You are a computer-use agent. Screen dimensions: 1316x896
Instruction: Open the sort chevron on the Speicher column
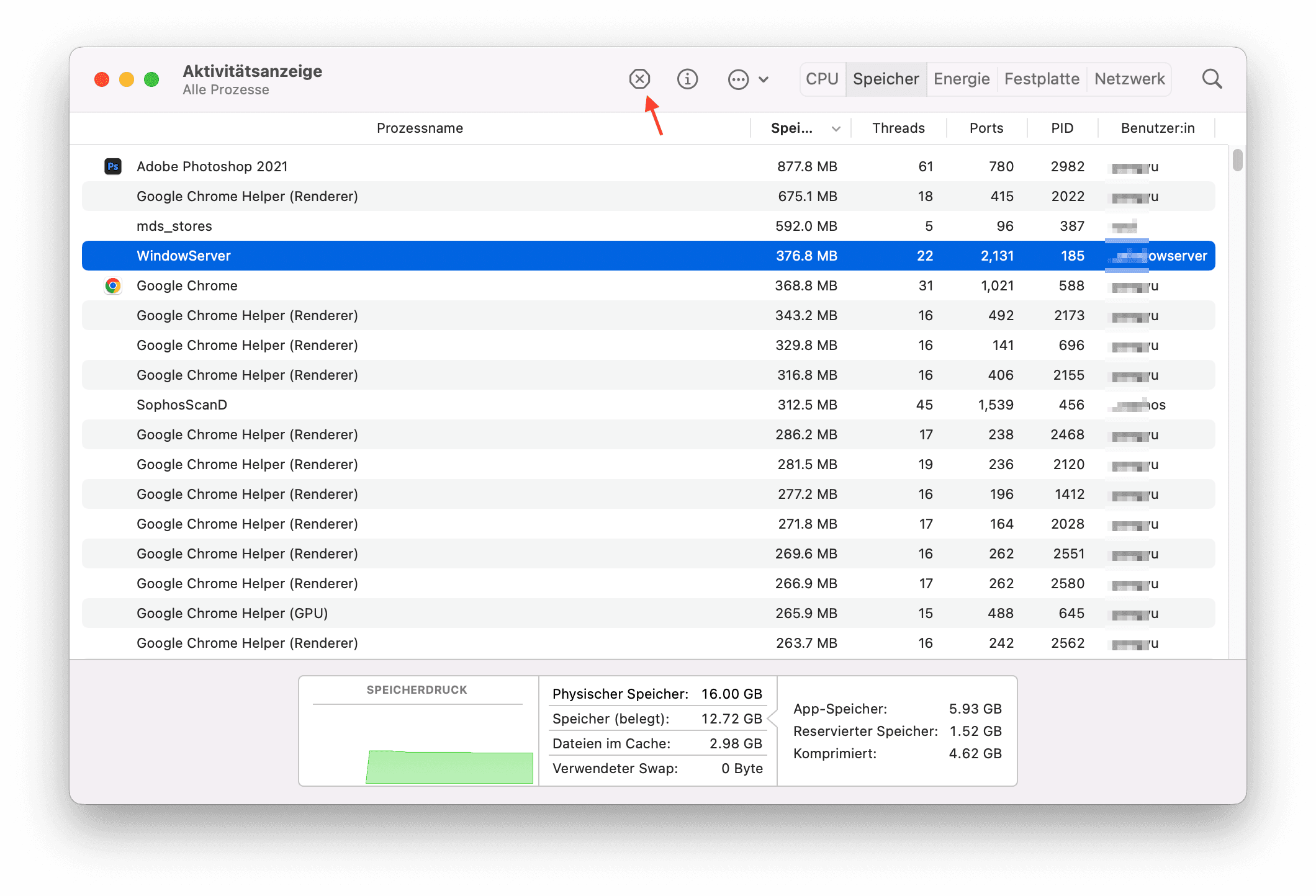(836, 128)
